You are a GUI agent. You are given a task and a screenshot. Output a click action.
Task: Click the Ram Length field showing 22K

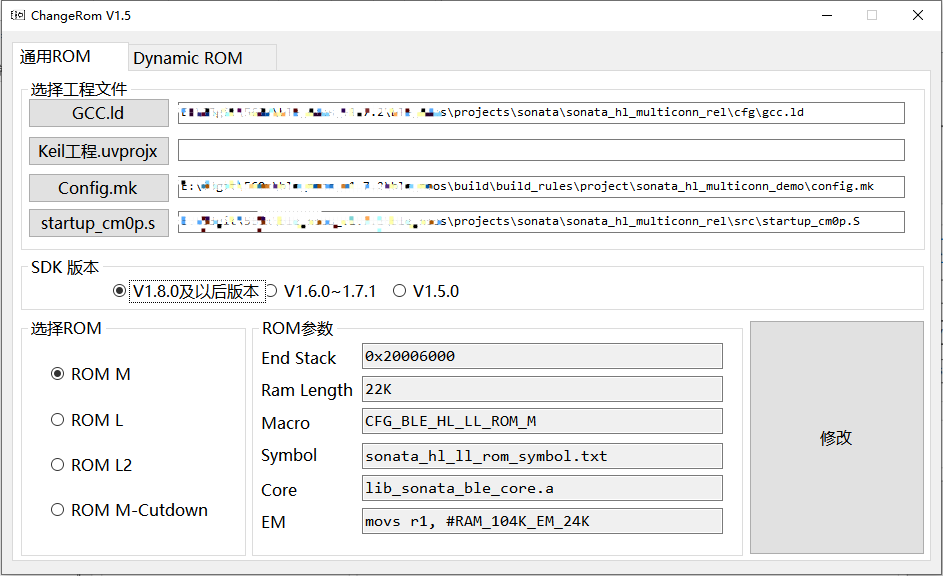[x=542, y=389]
